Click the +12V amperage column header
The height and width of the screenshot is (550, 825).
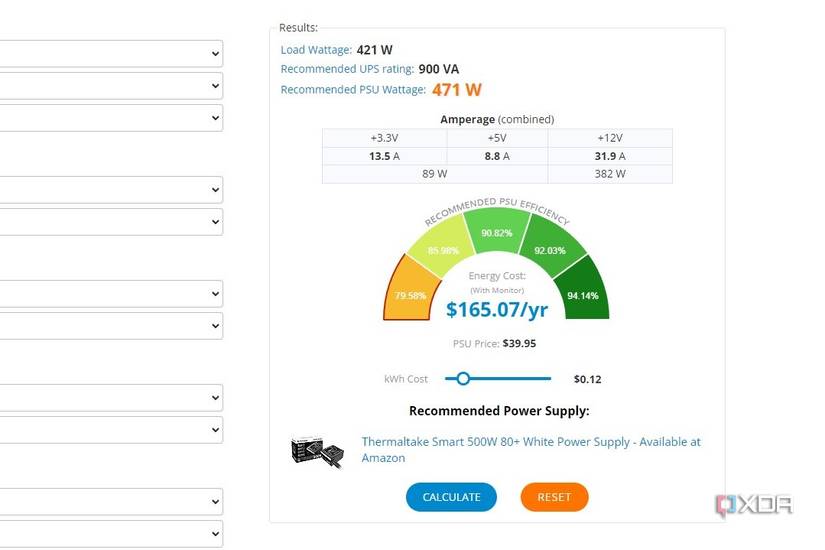(609, 138)
